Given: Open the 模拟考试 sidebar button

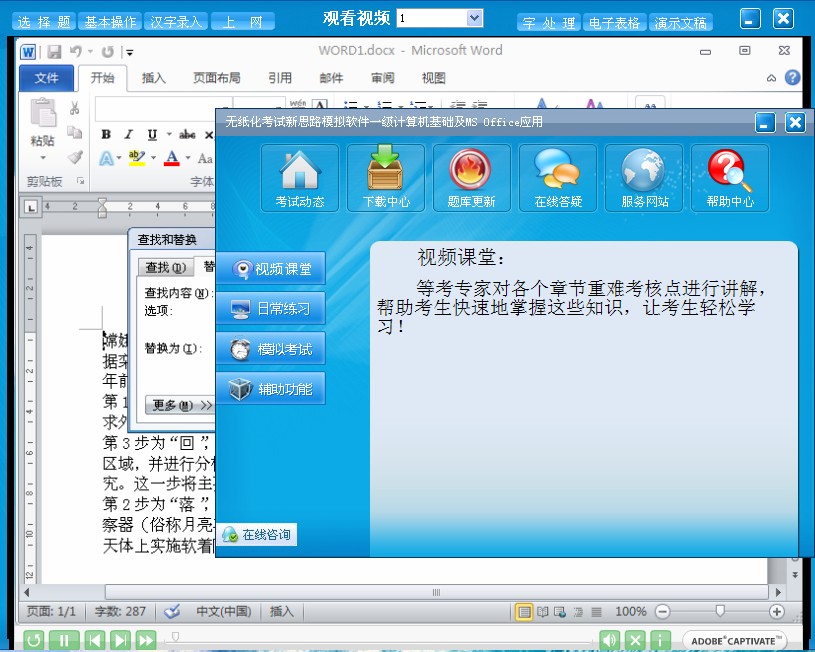Looking at the screenshot, I should pos(271,348).
